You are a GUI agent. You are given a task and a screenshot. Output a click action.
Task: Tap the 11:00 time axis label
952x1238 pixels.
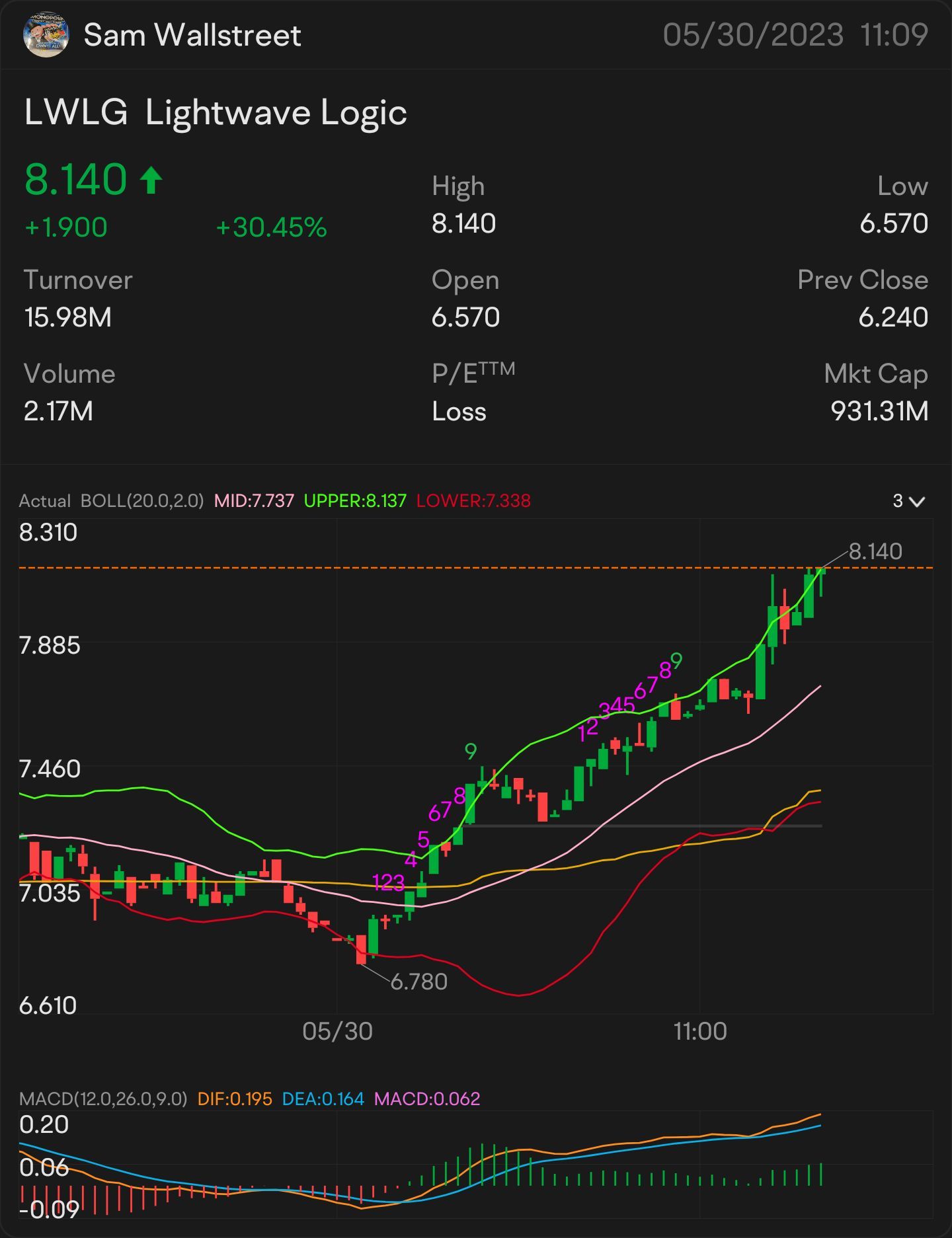pos(700,1031)
